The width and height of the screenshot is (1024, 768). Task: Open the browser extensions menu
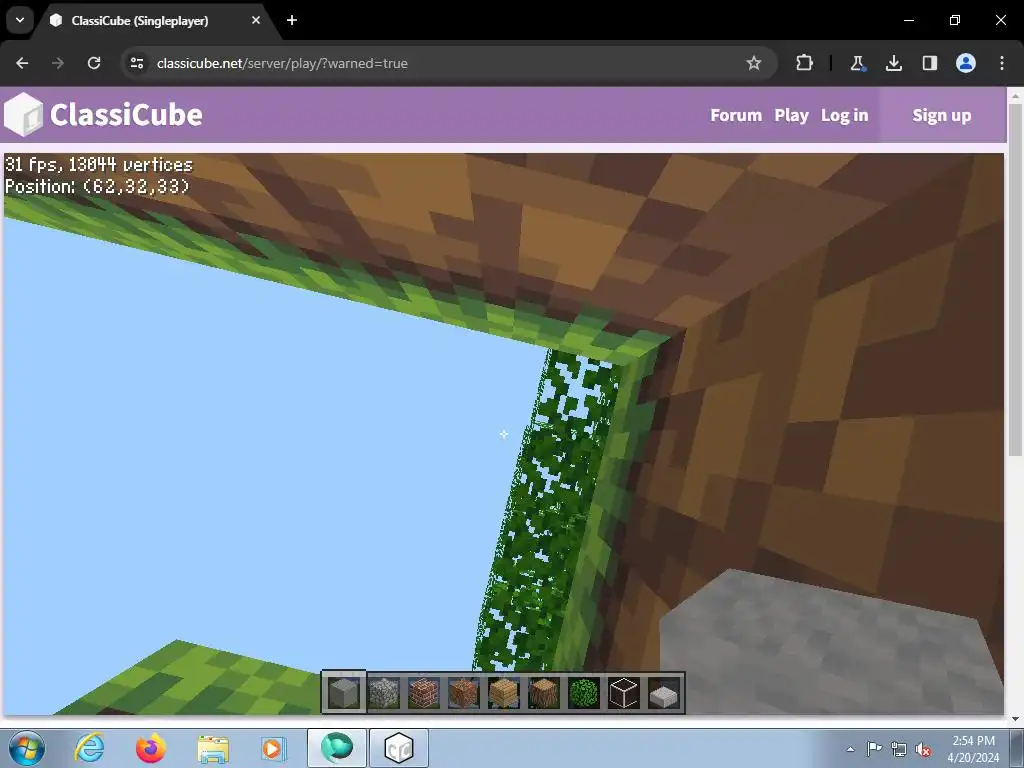(805, 63)
